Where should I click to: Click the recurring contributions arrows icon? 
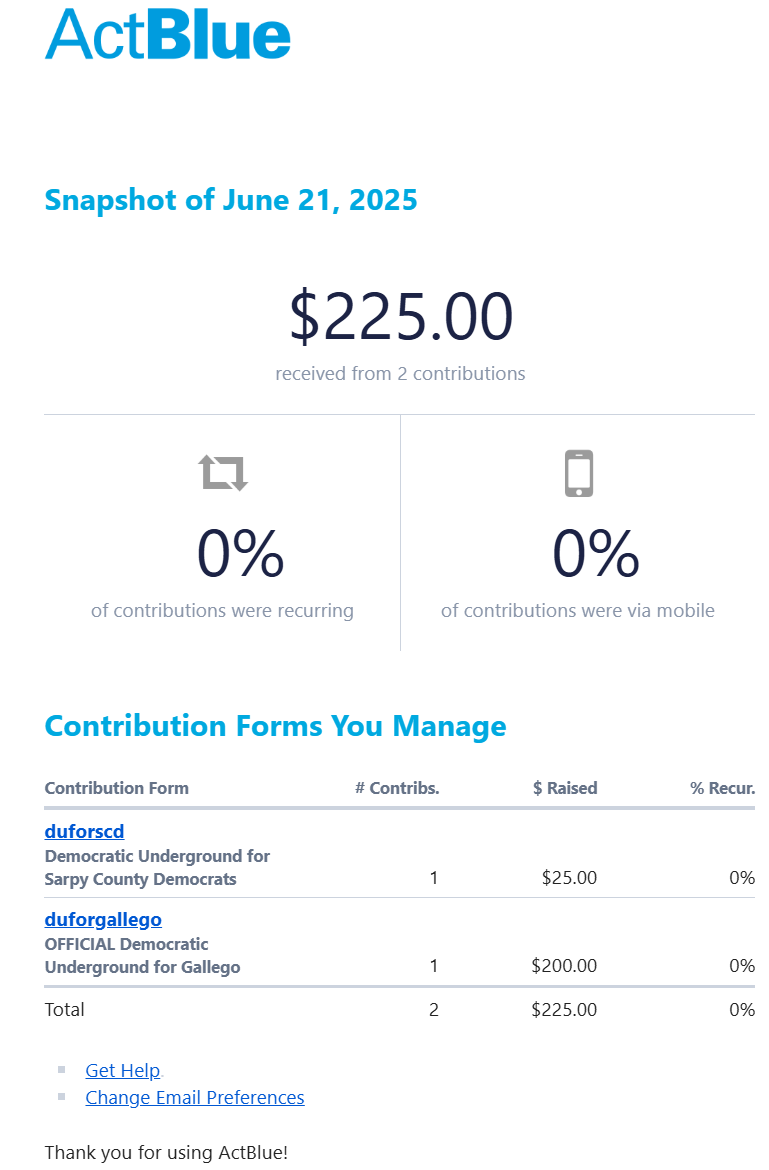223,472
